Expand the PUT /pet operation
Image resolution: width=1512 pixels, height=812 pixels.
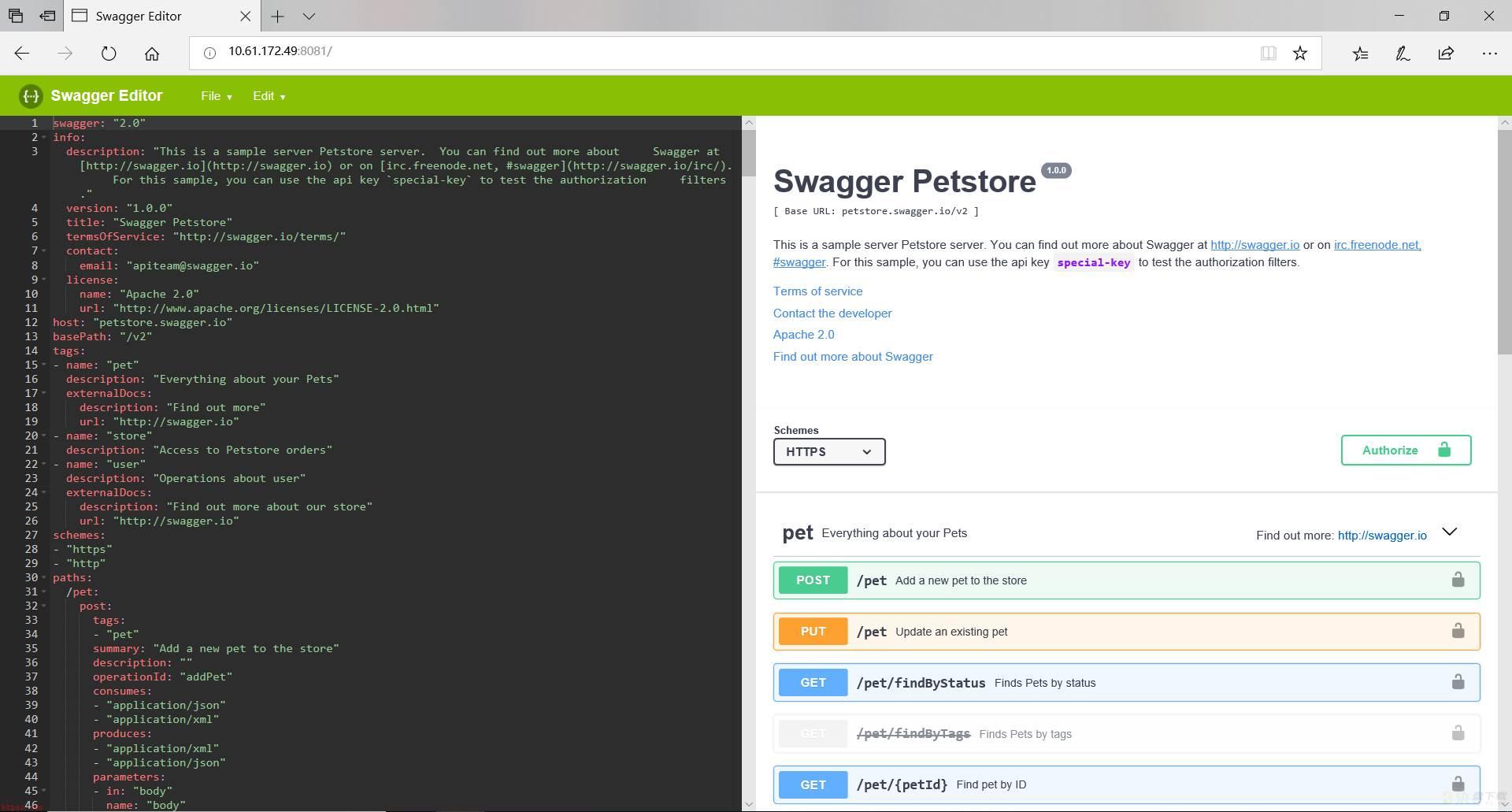coord(1126,632)
